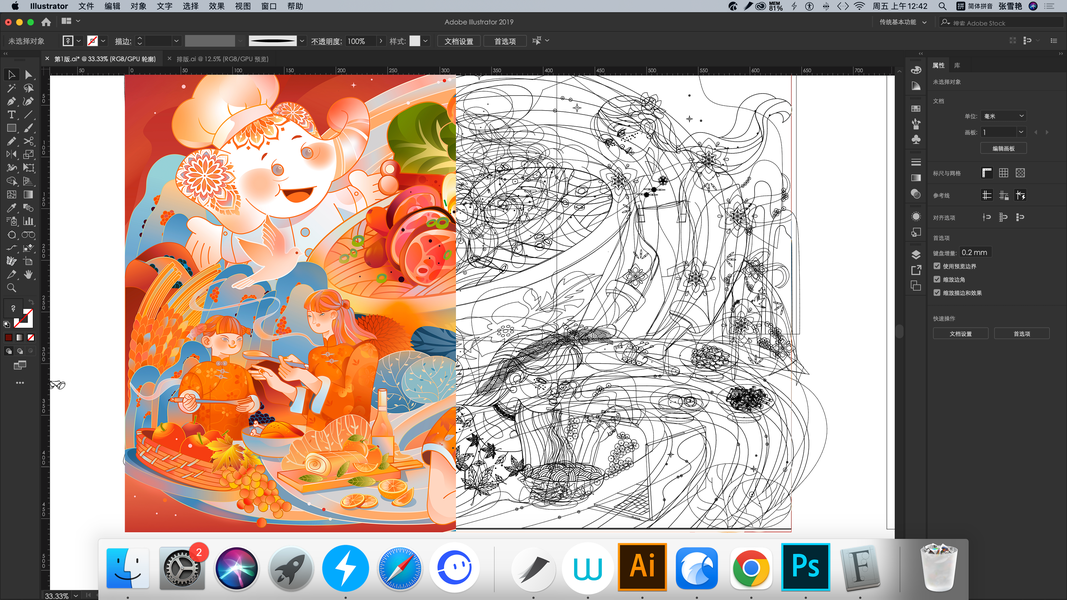This screenshot has width=1067, height=600.
Task: Select the Artboard tool
Action: (x=28, y=261)
